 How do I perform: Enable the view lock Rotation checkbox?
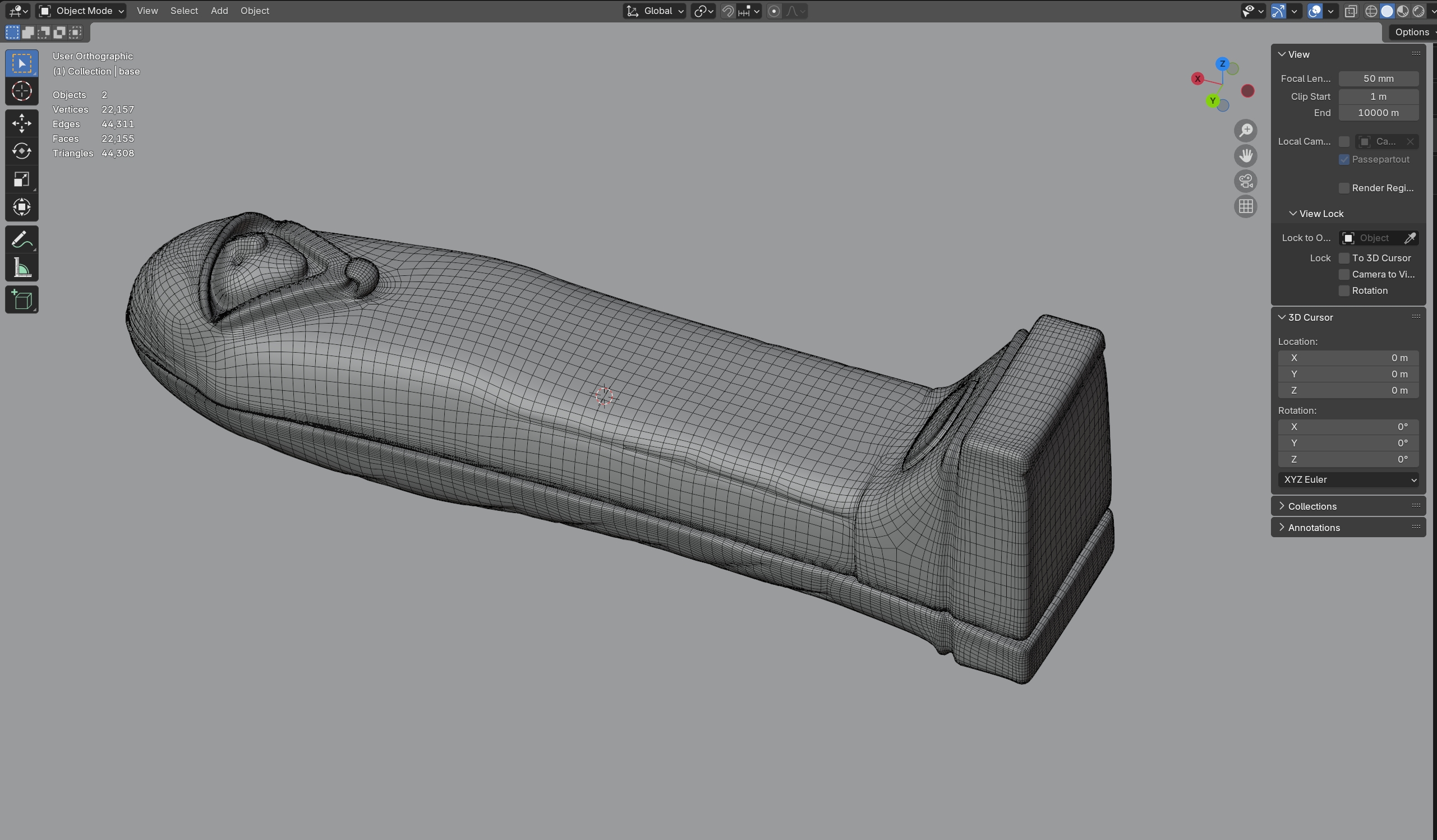(1344, 291)
